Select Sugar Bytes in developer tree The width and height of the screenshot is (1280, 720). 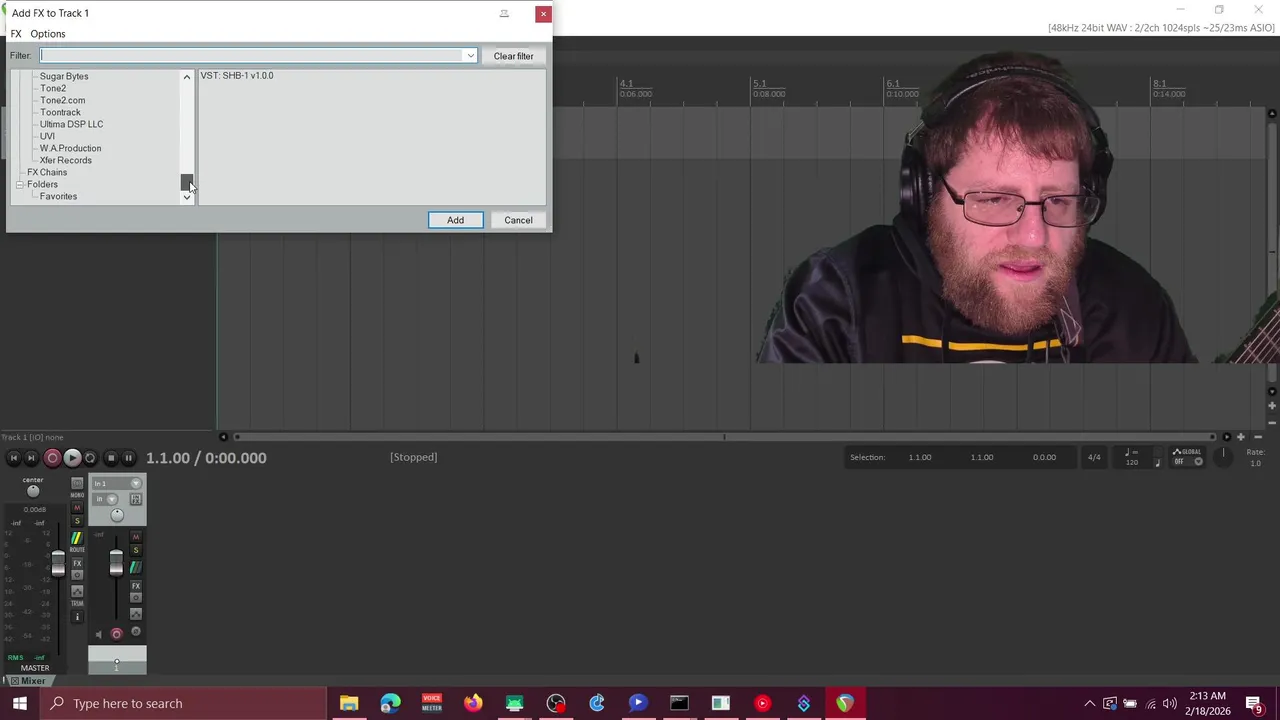click(64, 76)
